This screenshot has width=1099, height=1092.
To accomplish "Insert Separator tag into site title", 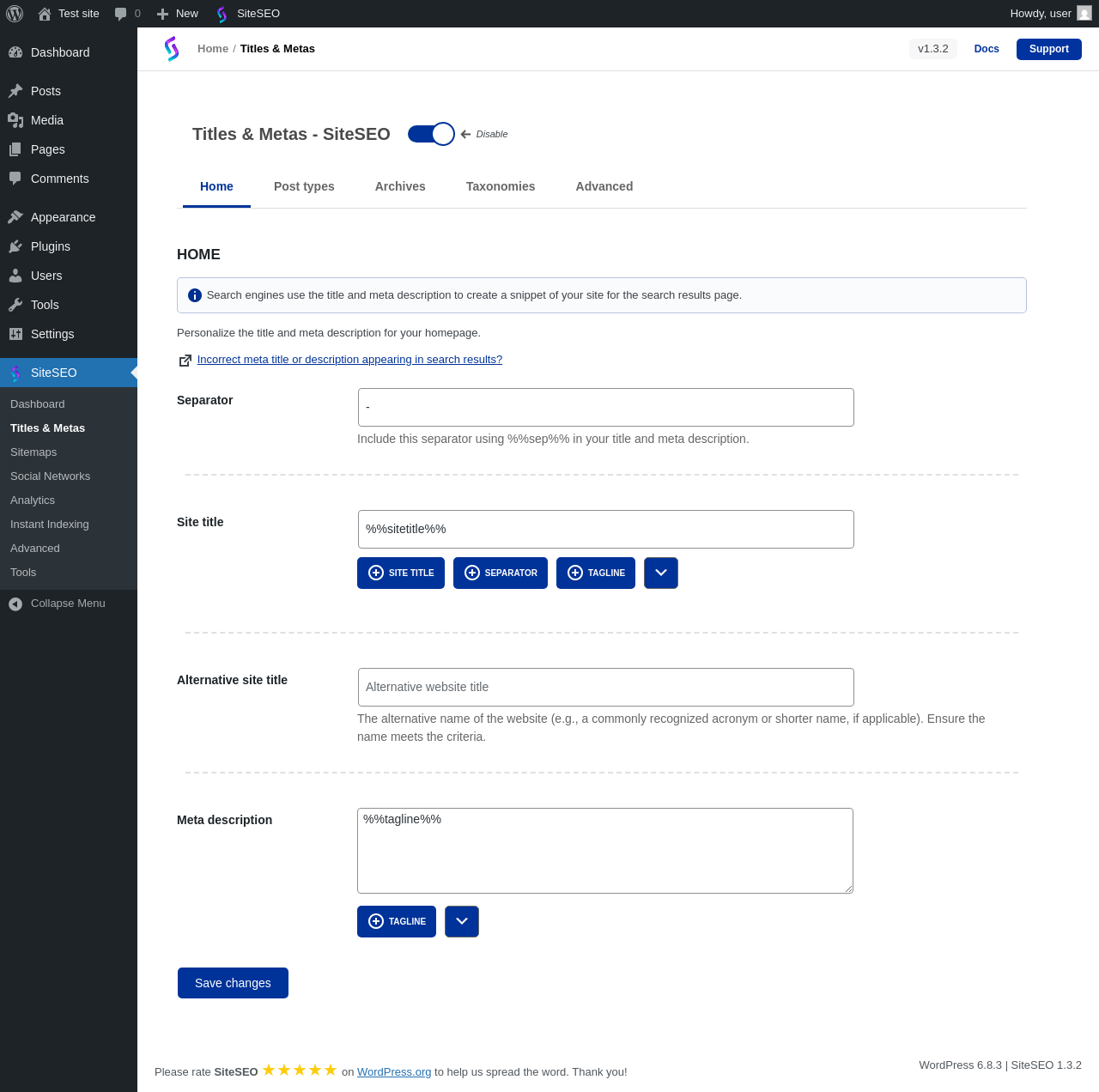I will [x=501, y=573].
